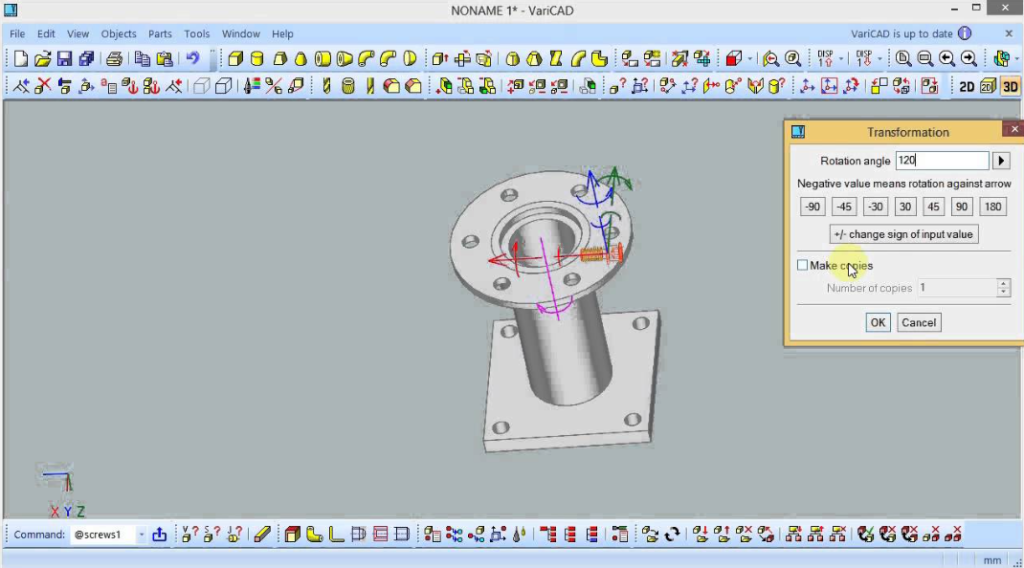Open the dropdown of the last top toolbar icon
The width and height of the screenshot is (1024, 568).
(1017, 59)
